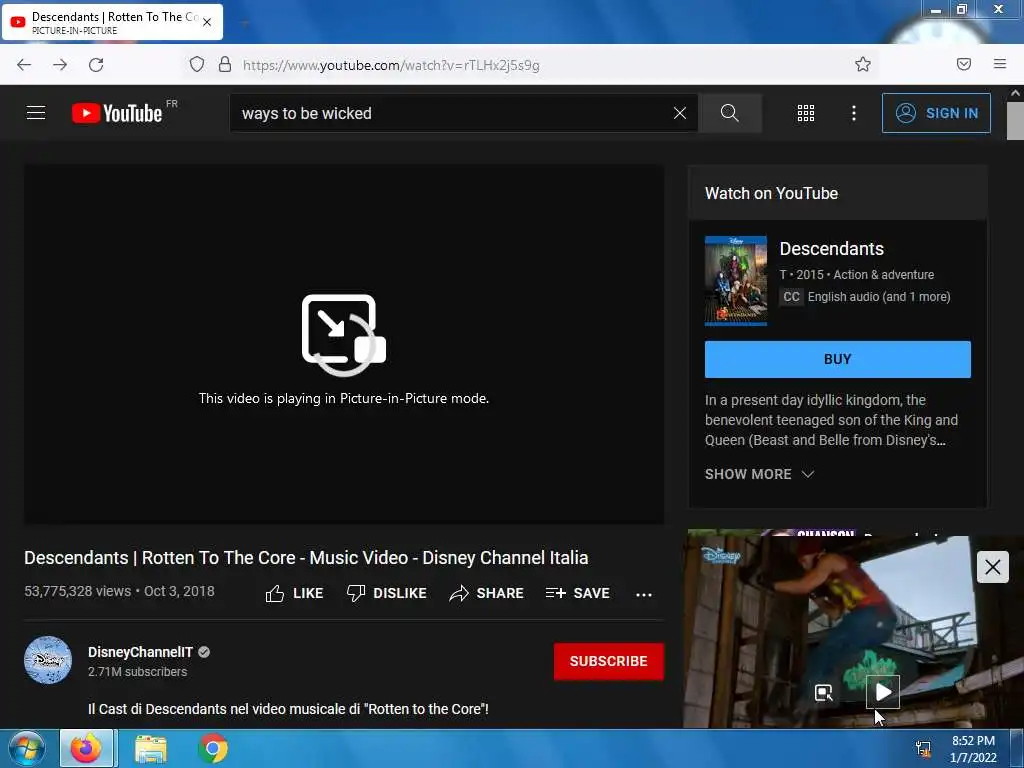
Task: Click 'T • 2015 • Action & adventure' metadata
Action: (857, 275)
